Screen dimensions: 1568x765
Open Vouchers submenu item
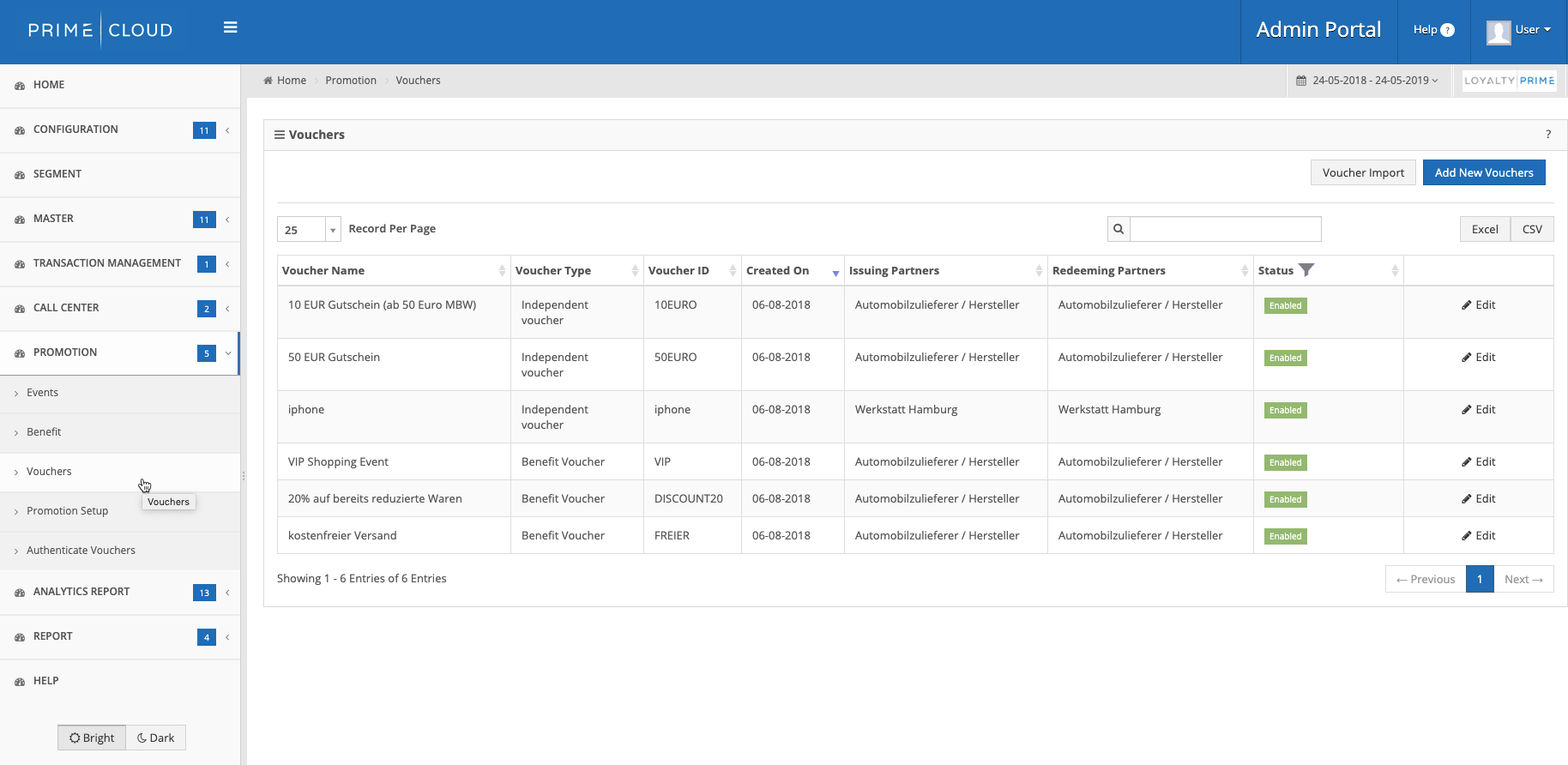pos(120,472)
